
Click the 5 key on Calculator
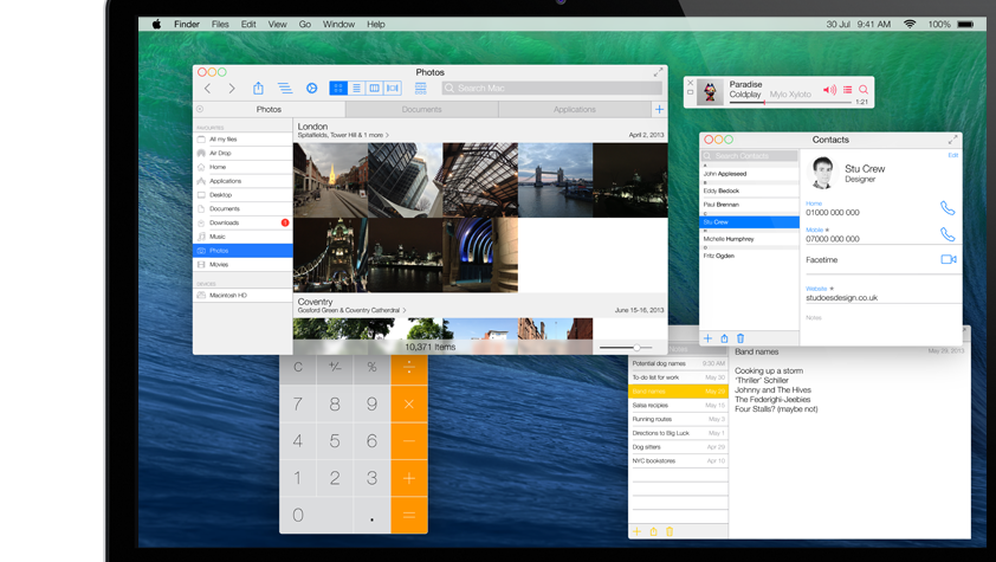pyautogui.click(x=335, y=441)
